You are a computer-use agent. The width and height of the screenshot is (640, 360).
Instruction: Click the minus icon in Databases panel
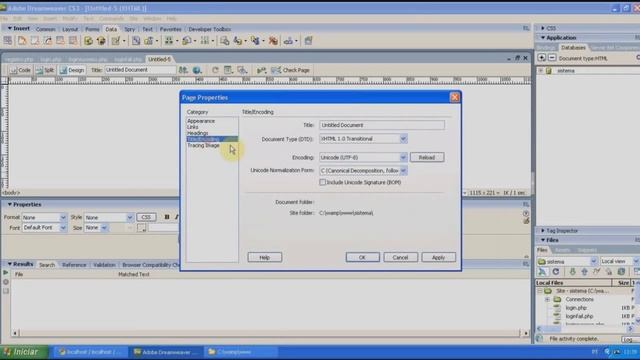(552, 58)
